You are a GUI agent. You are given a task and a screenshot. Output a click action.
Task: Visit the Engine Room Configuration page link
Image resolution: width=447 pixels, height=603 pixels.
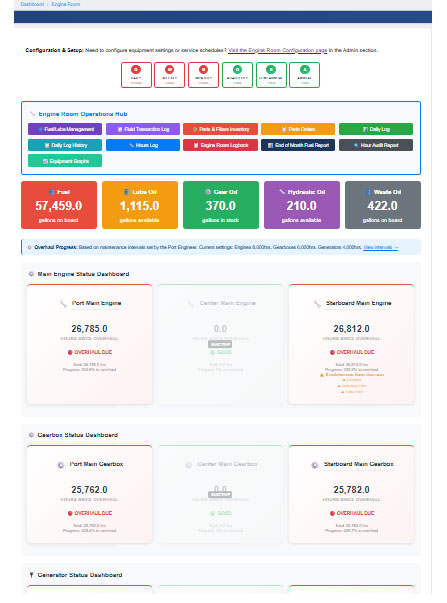(277, 50)
